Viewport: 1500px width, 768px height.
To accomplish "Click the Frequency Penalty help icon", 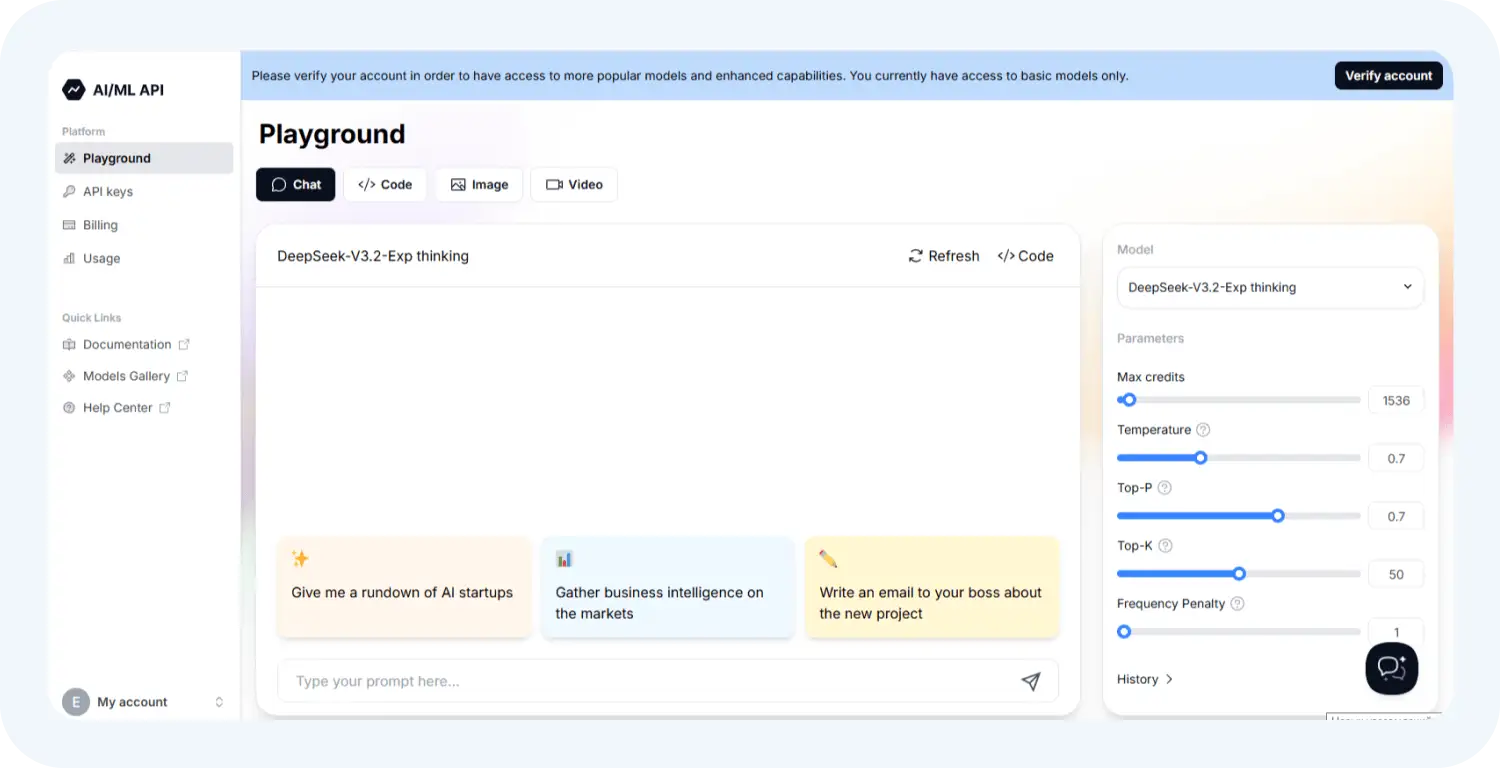I will pos(1237,604).
